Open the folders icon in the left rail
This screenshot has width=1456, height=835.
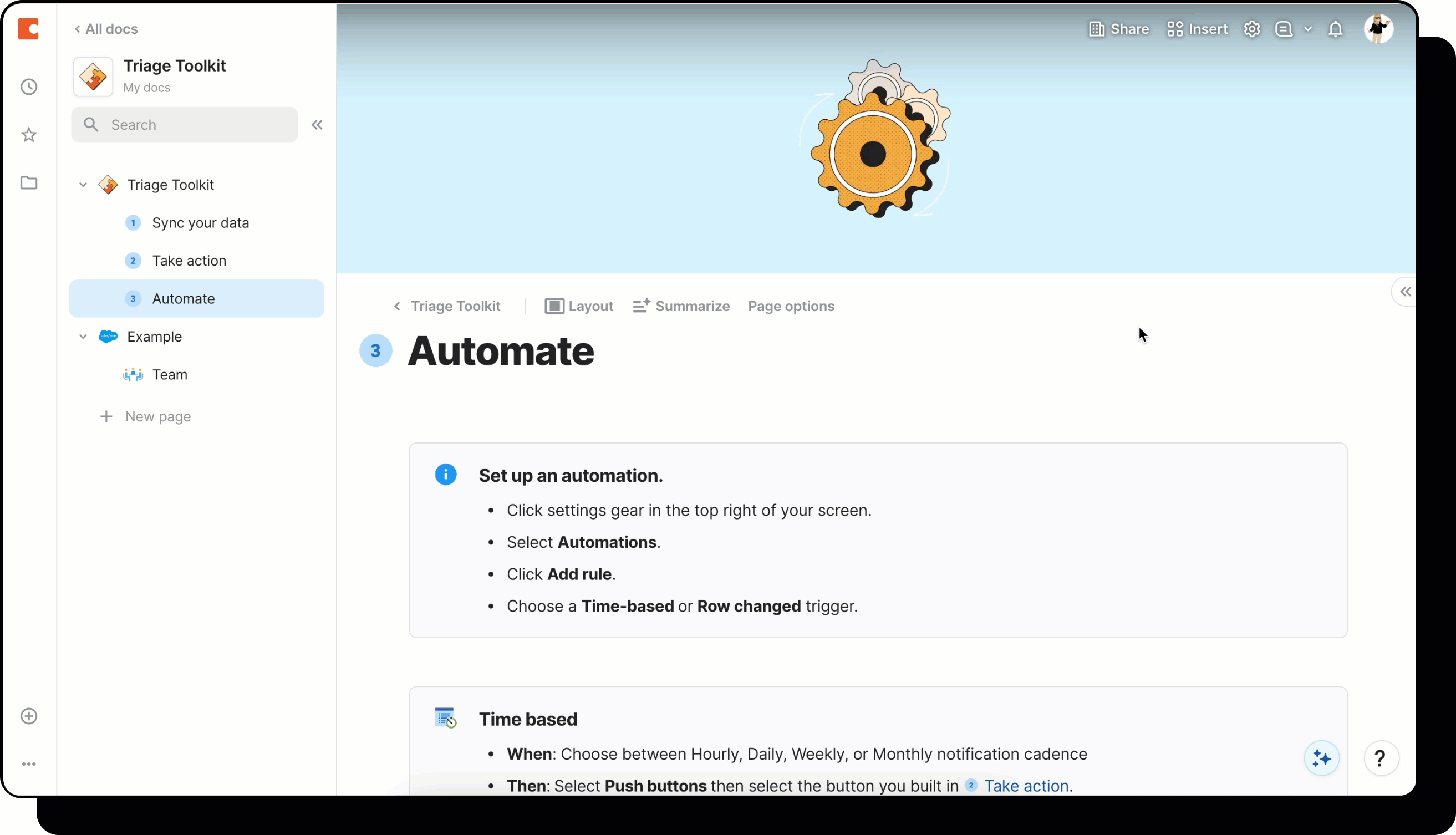point(29,182)
